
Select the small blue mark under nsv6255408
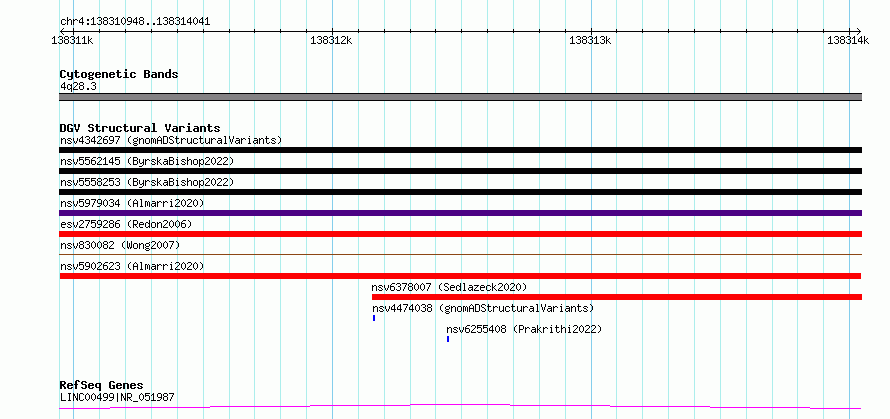click(448, 339)
